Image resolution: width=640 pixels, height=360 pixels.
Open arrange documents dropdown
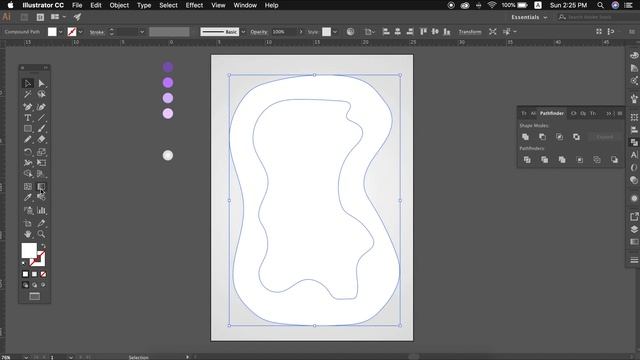coord(58,17)
